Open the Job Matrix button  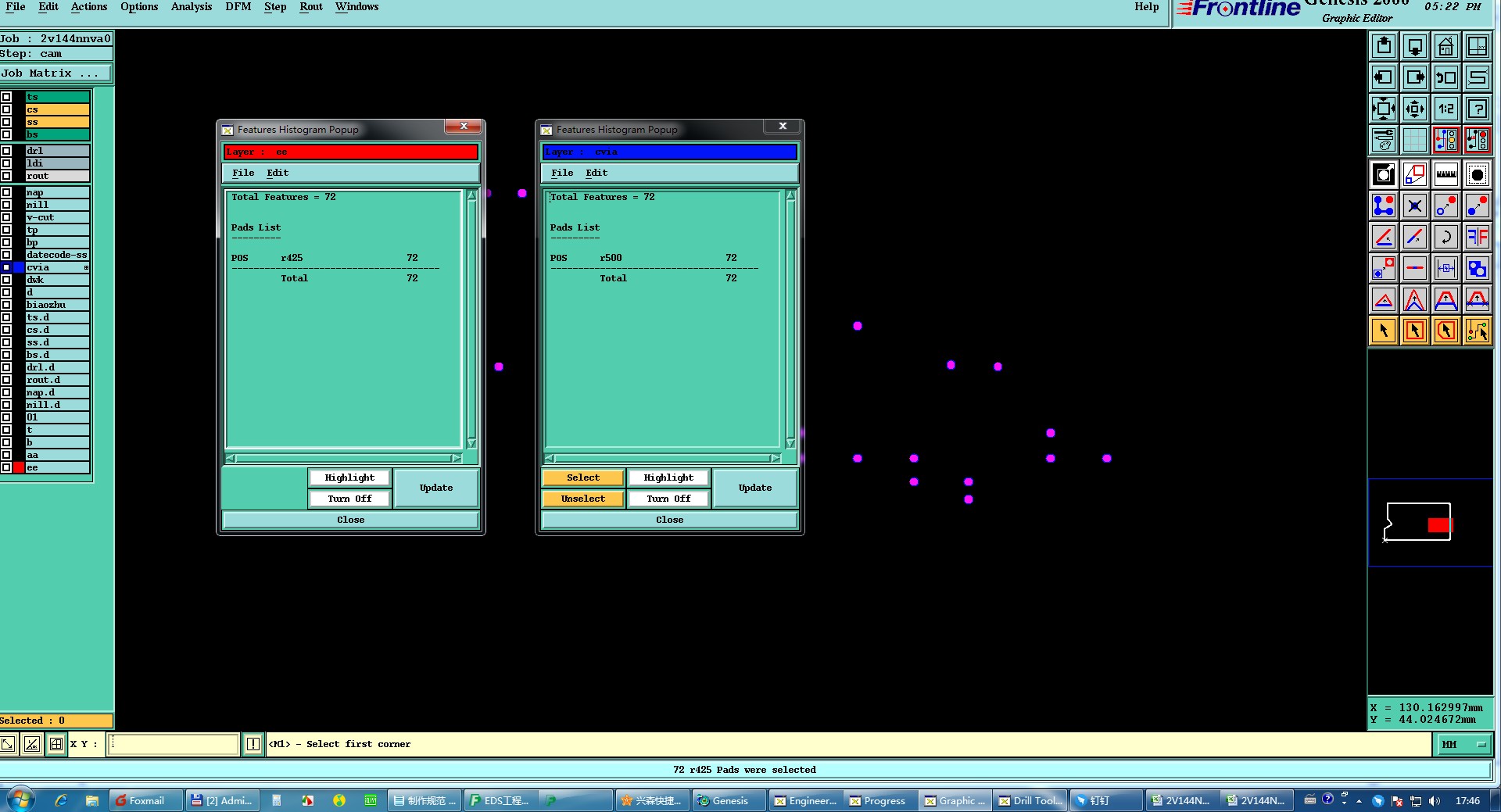tap(56, 73)
